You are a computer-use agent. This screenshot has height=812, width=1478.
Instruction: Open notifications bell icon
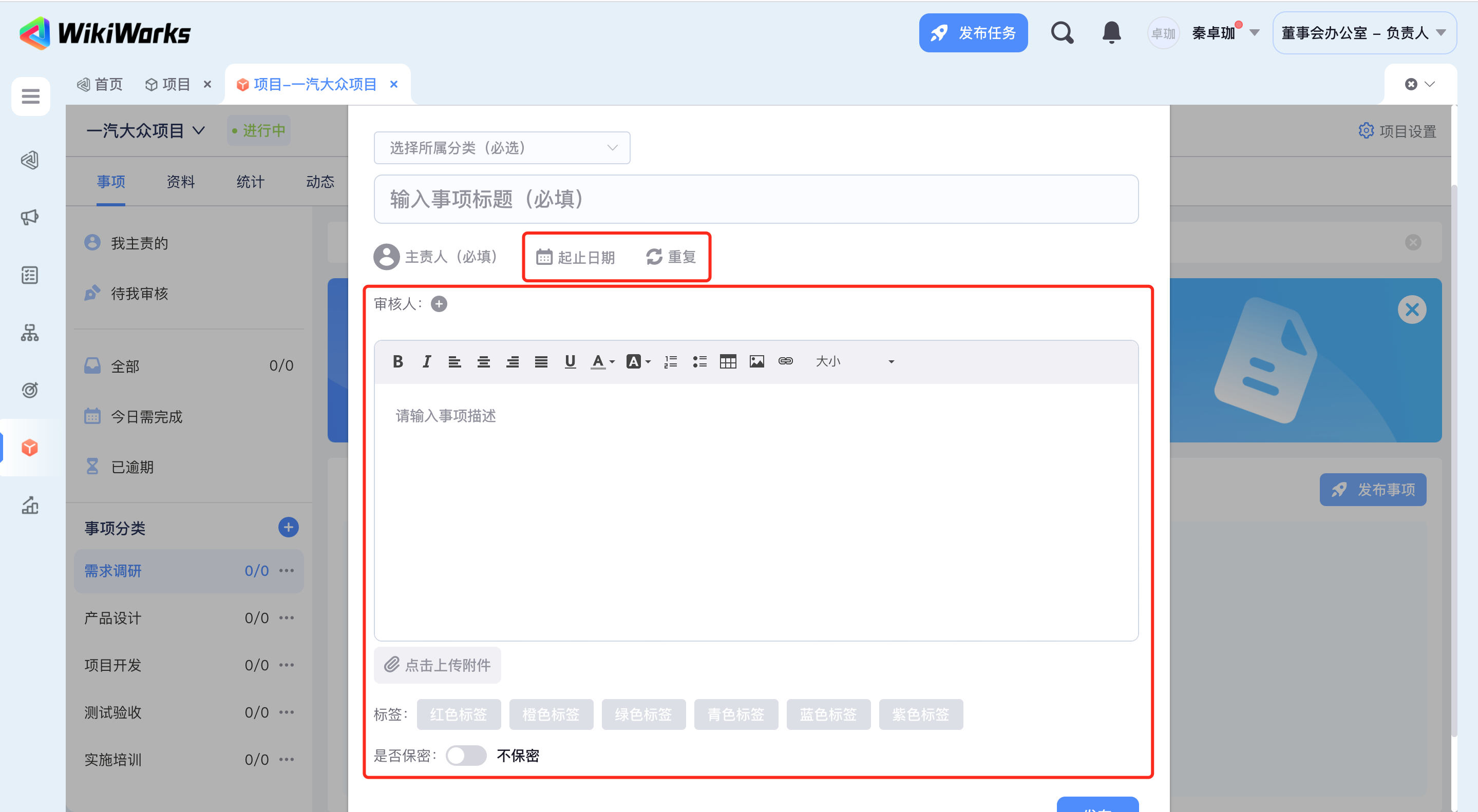click(1111, 33)
